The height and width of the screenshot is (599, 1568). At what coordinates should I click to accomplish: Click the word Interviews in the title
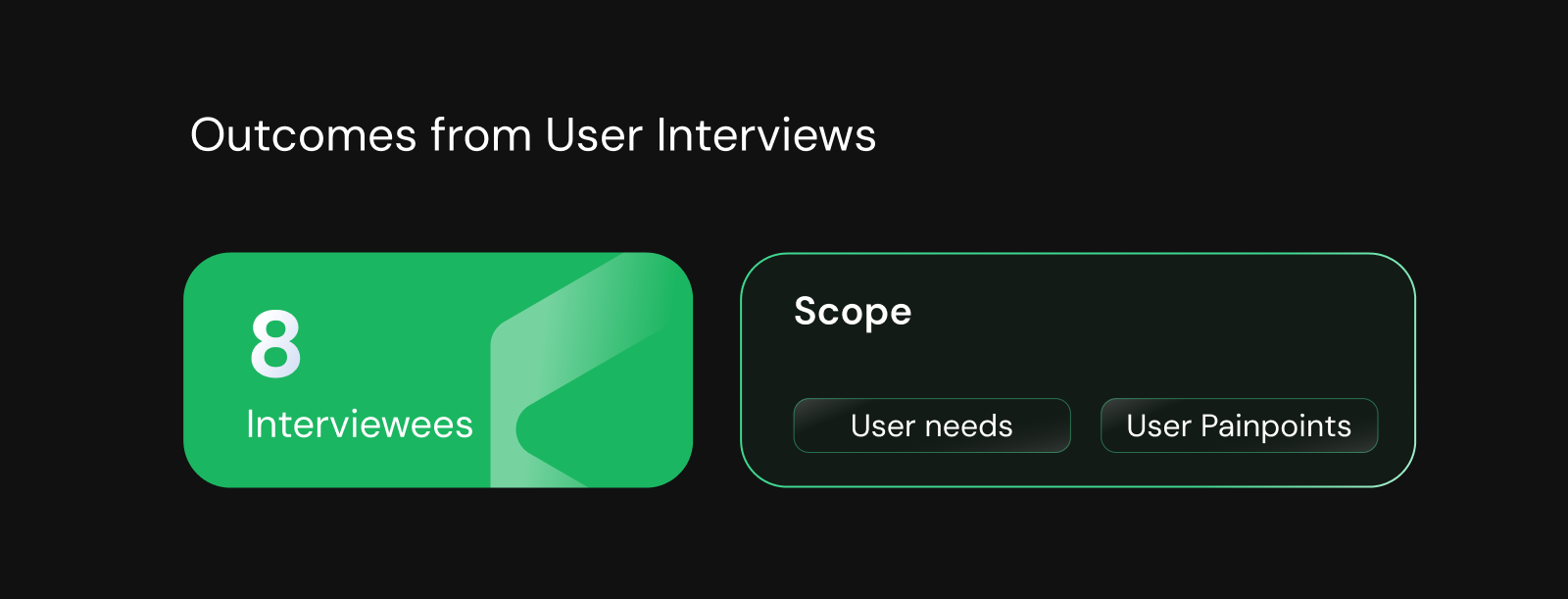[x=765, y=135]
